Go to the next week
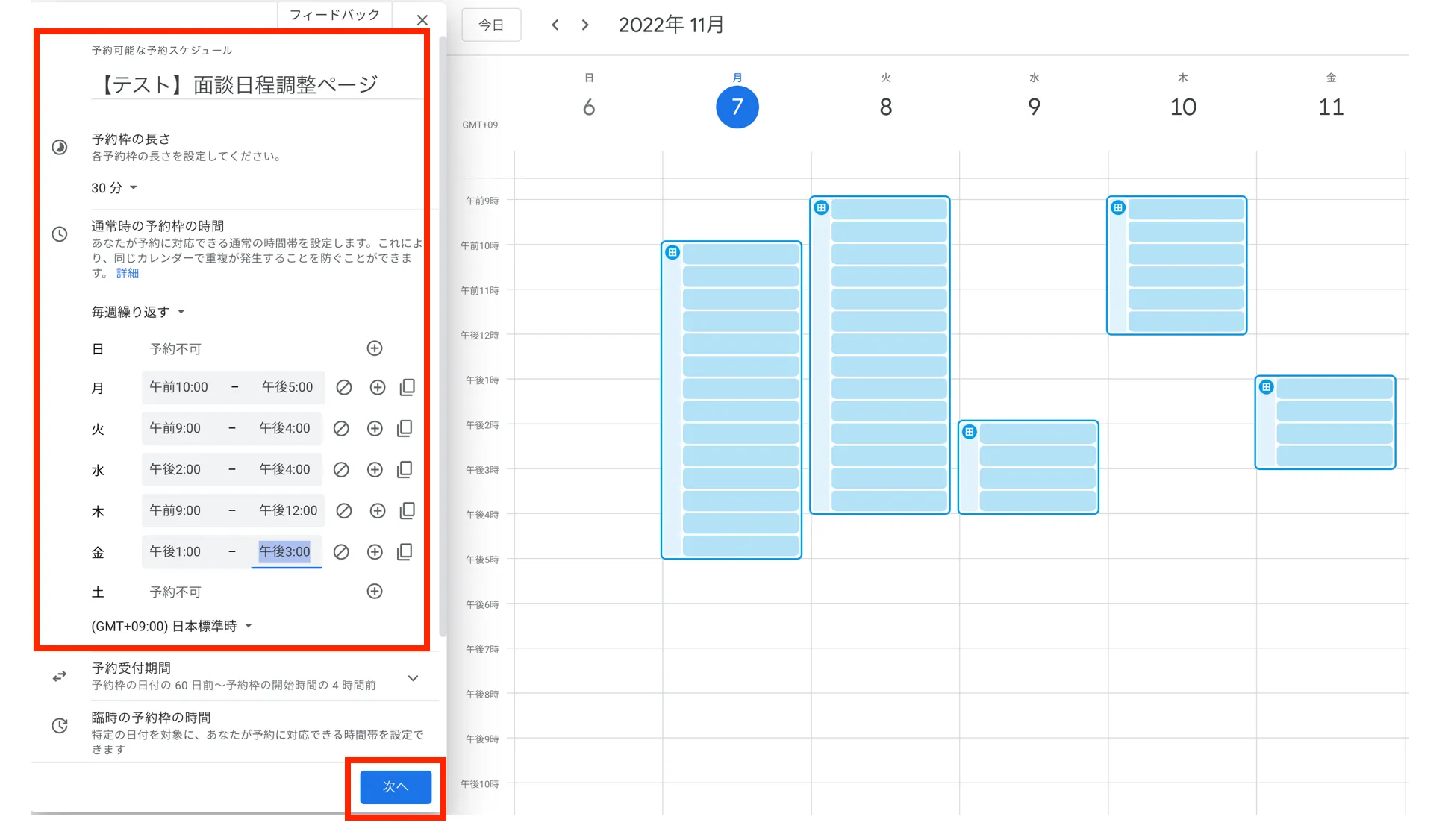1454x840 pixels. pyautogui.click(x=585, y=25)
